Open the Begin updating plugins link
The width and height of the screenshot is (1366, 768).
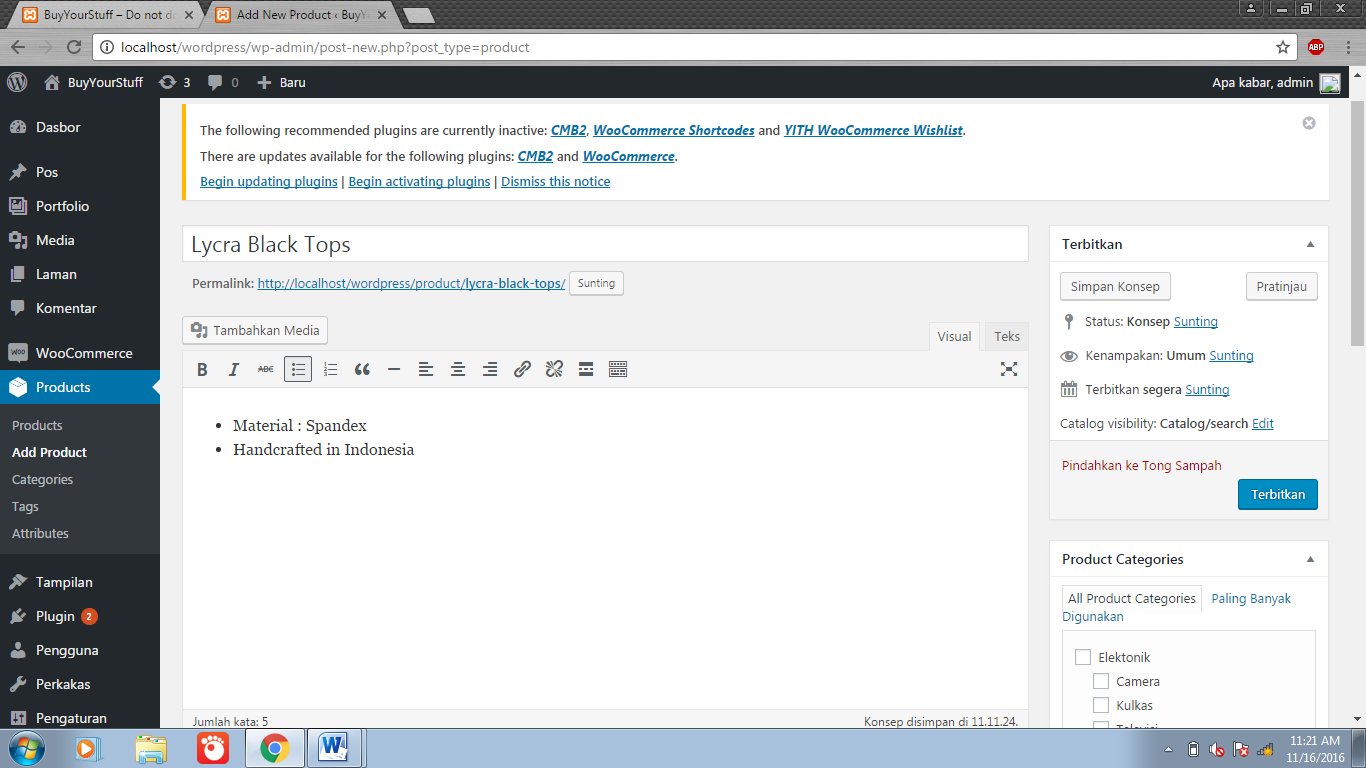point(266,181)
